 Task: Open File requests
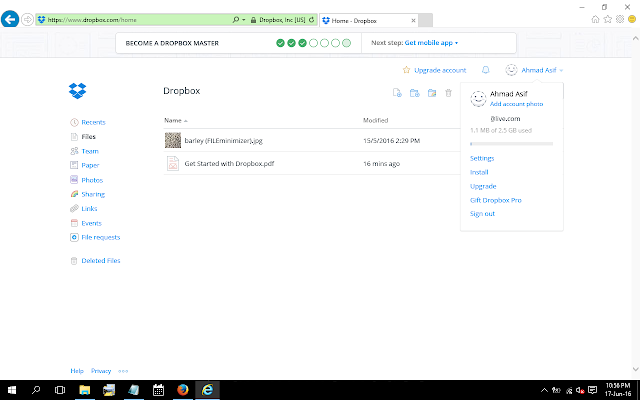pyautogui.click(x=100, y=237)
